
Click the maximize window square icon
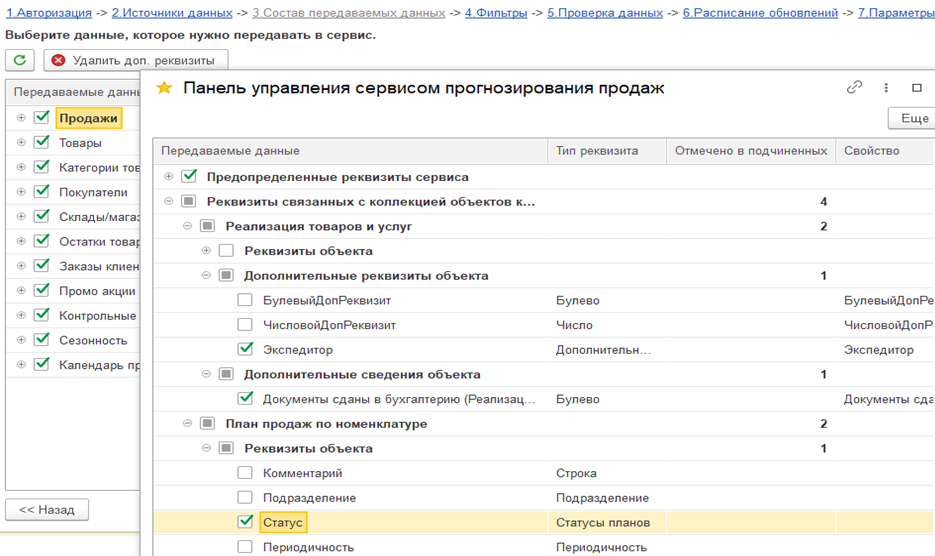(917, 88)
